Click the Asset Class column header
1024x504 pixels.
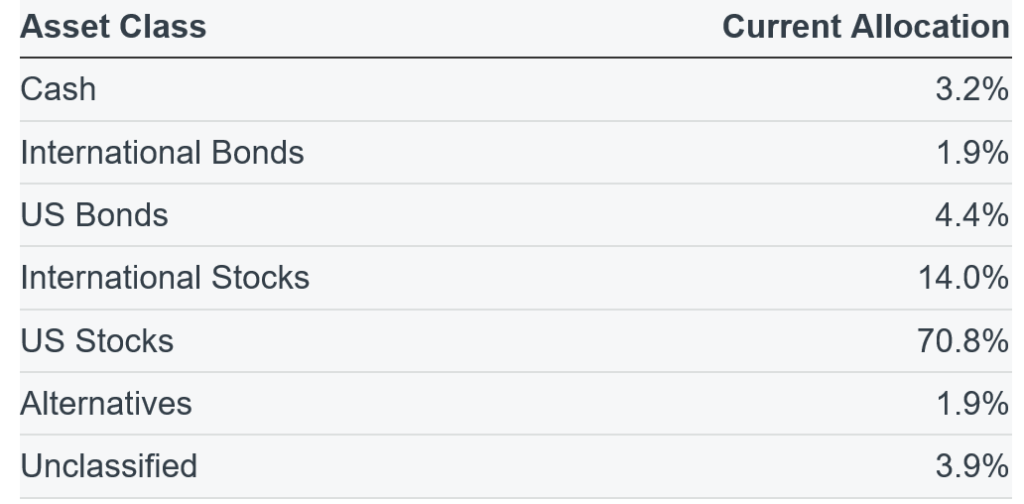[113, 27]
